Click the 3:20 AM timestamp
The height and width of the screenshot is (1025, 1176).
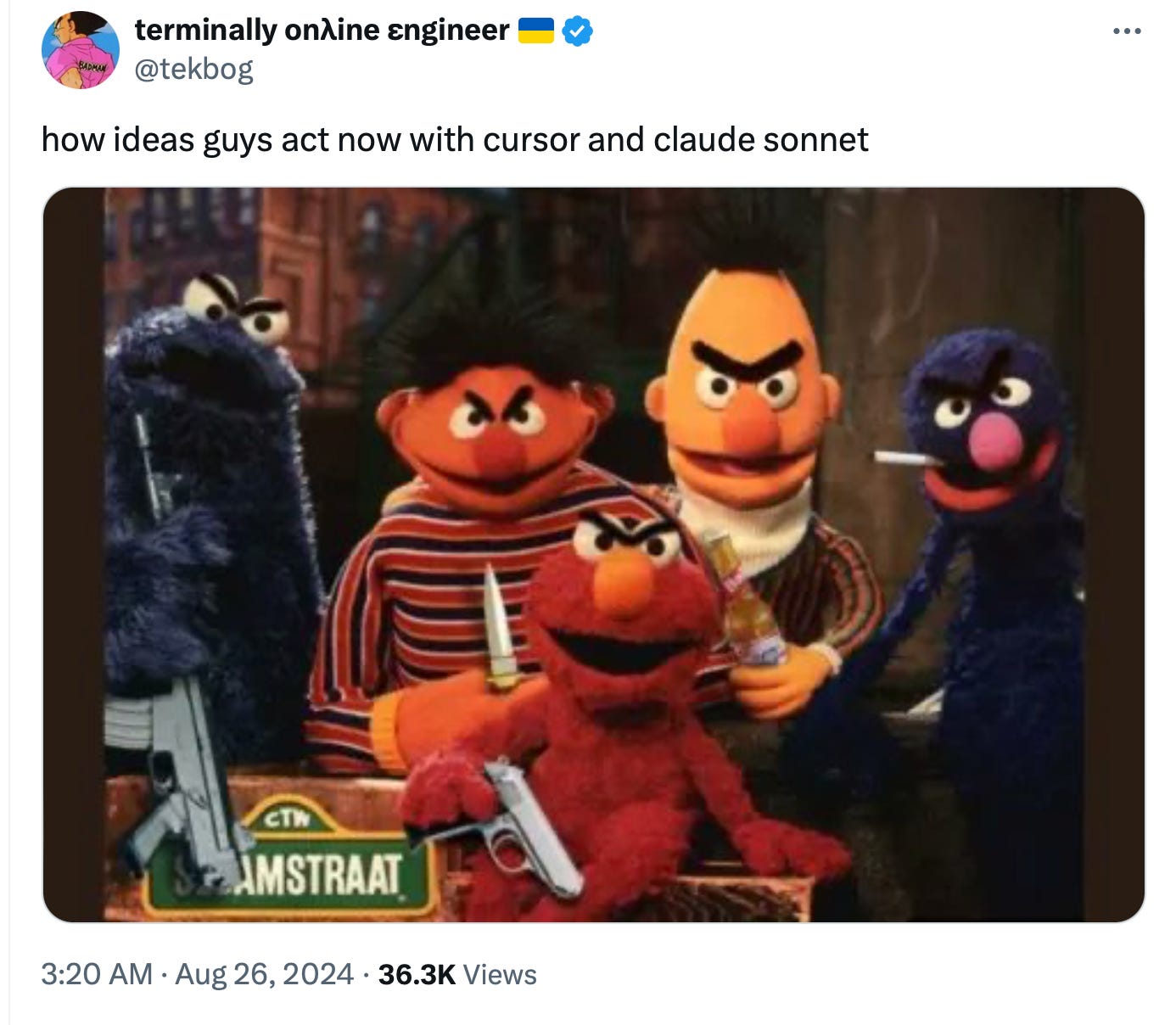97,974
